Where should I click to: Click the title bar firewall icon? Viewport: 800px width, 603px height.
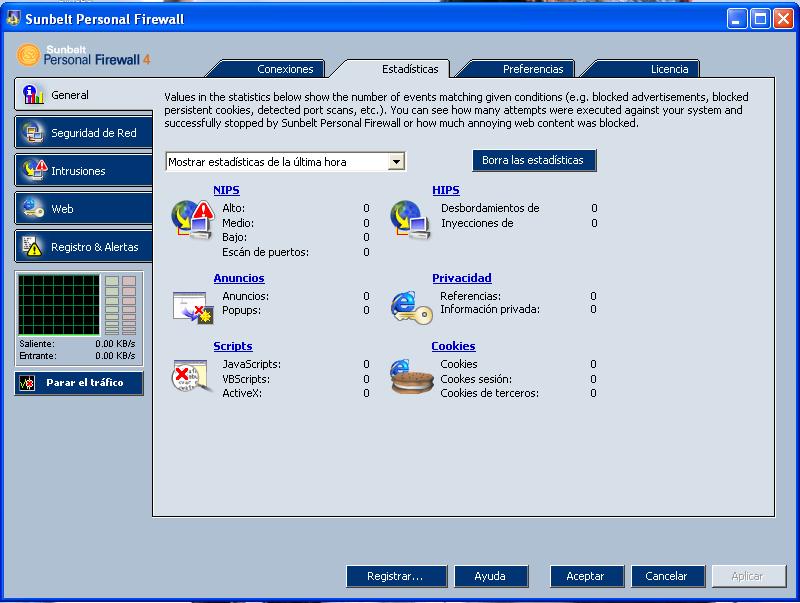13,18
